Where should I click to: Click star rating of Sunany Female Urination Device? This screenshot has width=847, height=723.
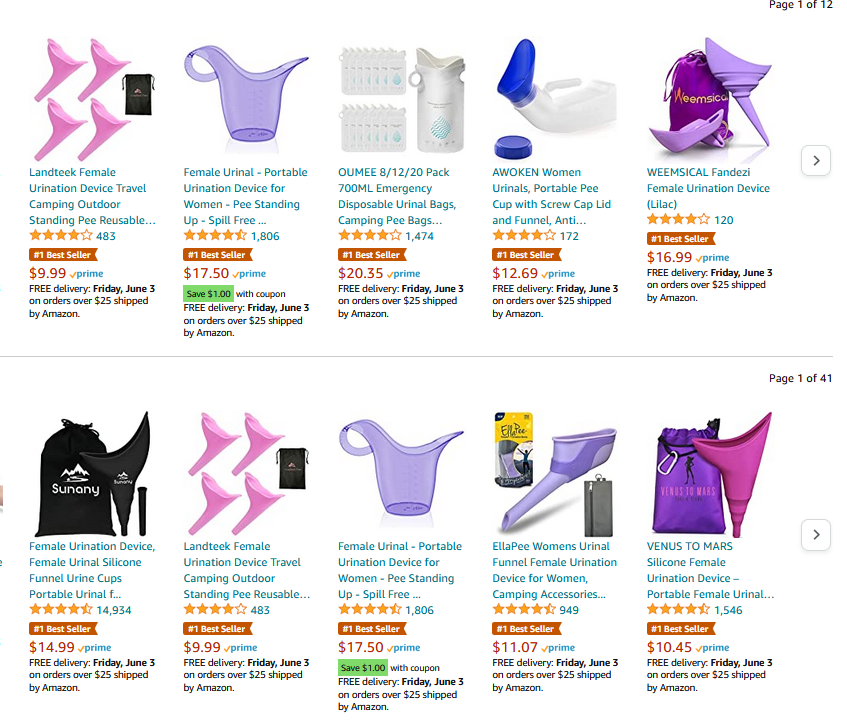(x=61, y=609)
